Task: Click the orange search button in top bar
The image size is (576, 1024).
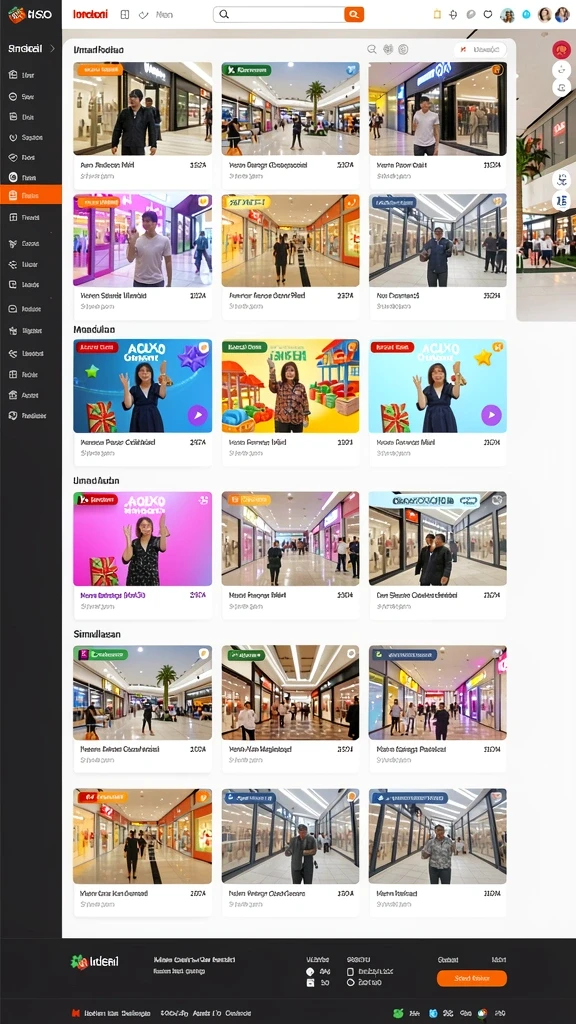Action: (x=354, y=14)
